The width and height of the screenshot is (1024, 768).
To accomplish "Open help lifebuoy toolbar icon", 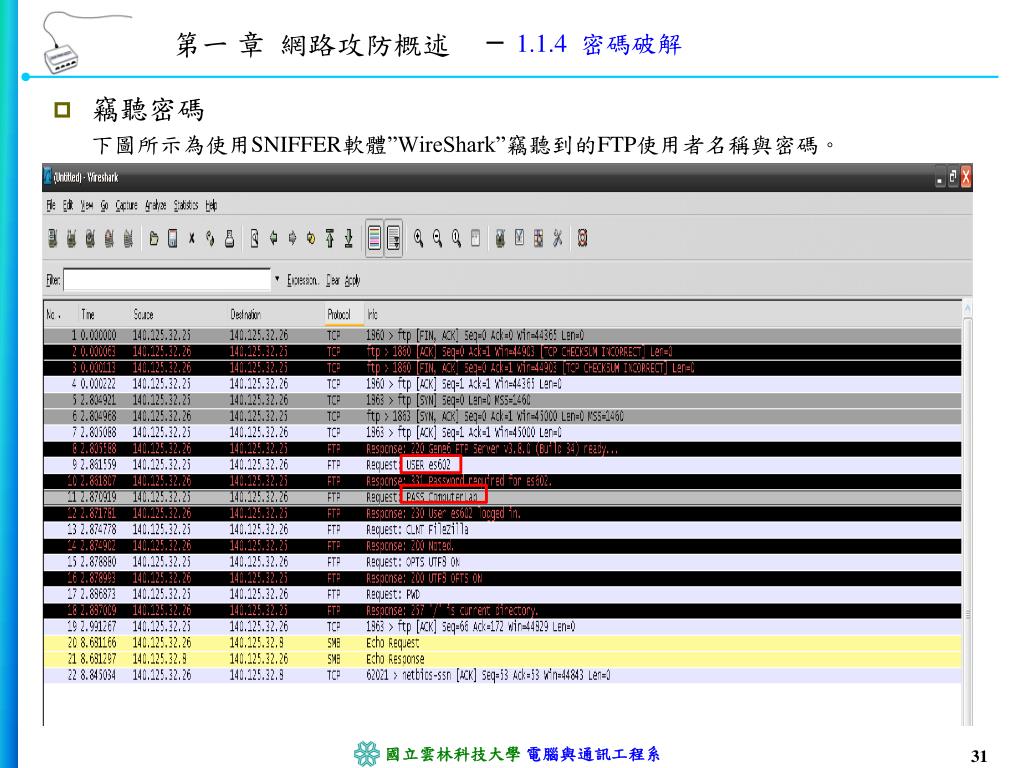I will tap(583, 239).
